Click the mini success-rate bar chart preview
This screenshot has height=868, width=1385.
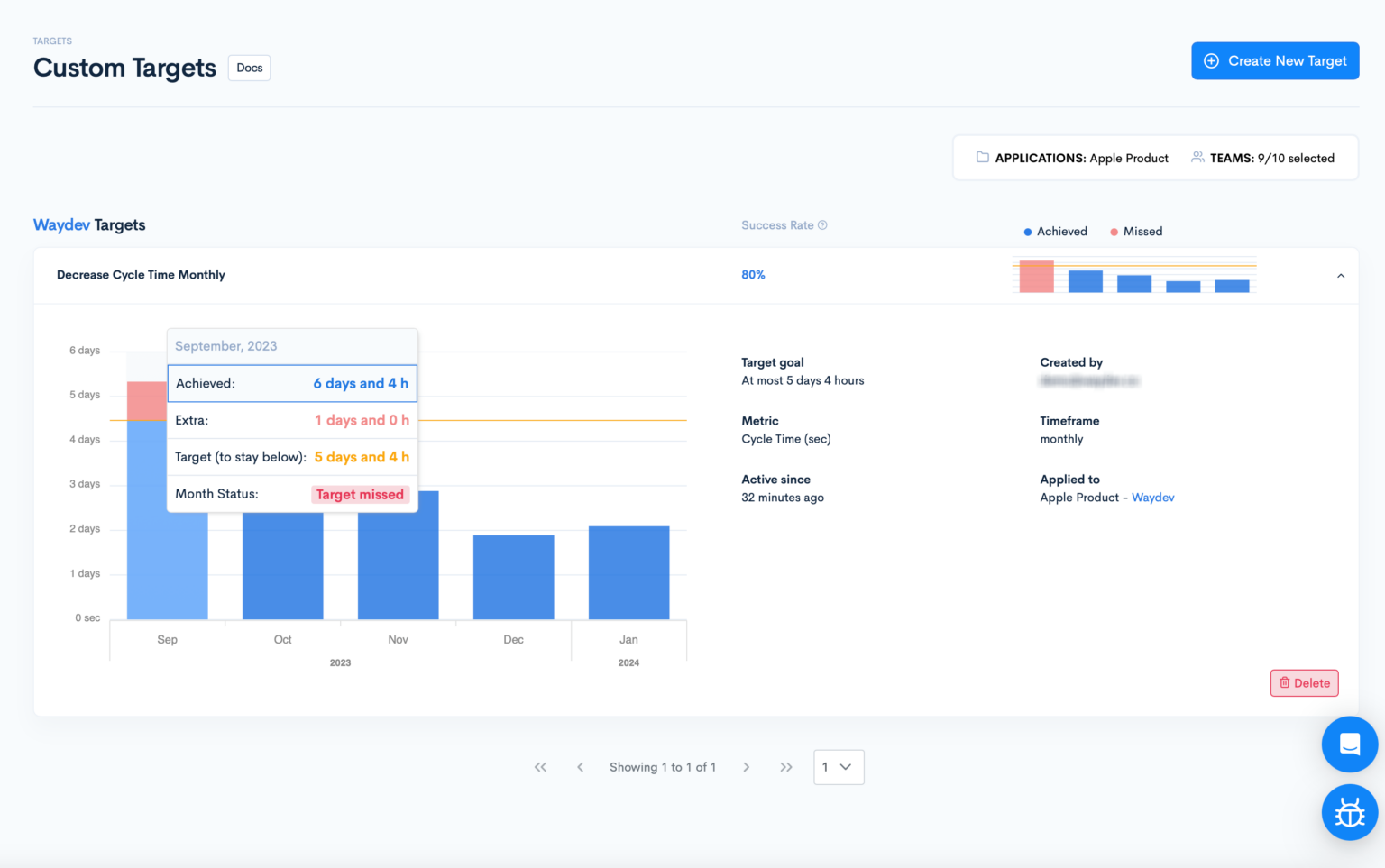pos(1133,275)
